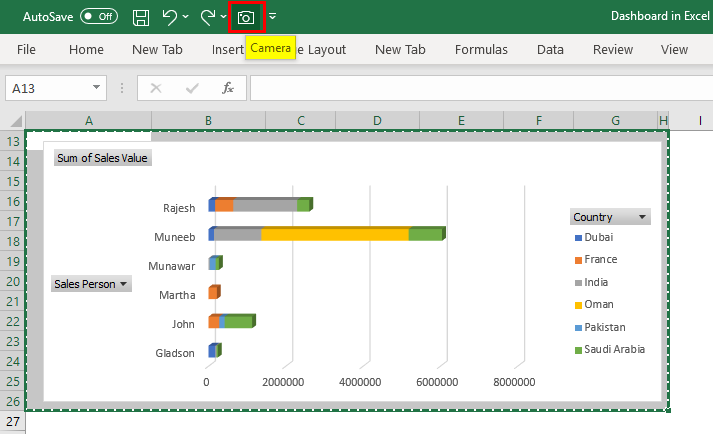Click the Sum of Sales Value field button
Screen dimensions: 713x434
point(102,158)
